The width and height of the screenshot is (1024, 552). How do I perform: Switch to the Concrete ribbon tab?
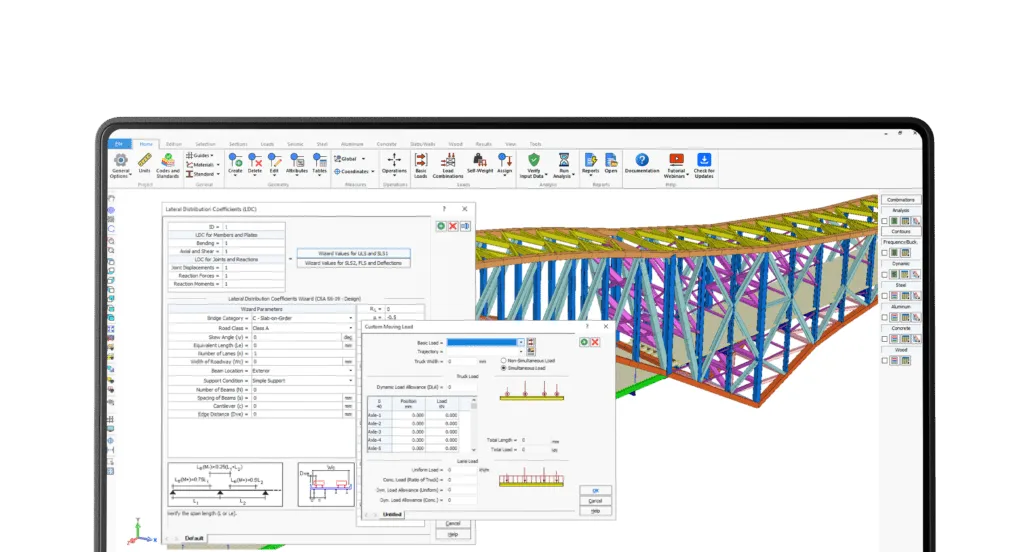point(387,144)
